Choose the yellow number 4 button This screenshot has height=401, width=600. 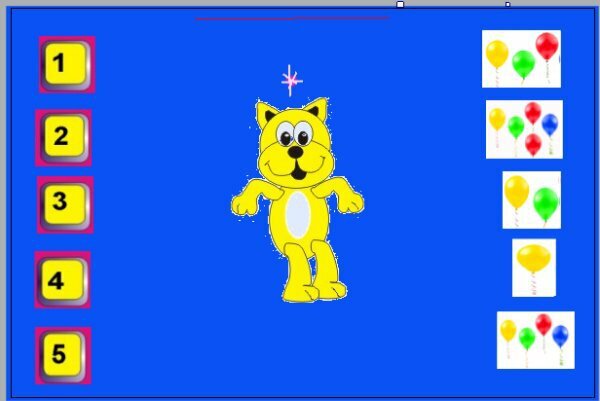point(63,280)
